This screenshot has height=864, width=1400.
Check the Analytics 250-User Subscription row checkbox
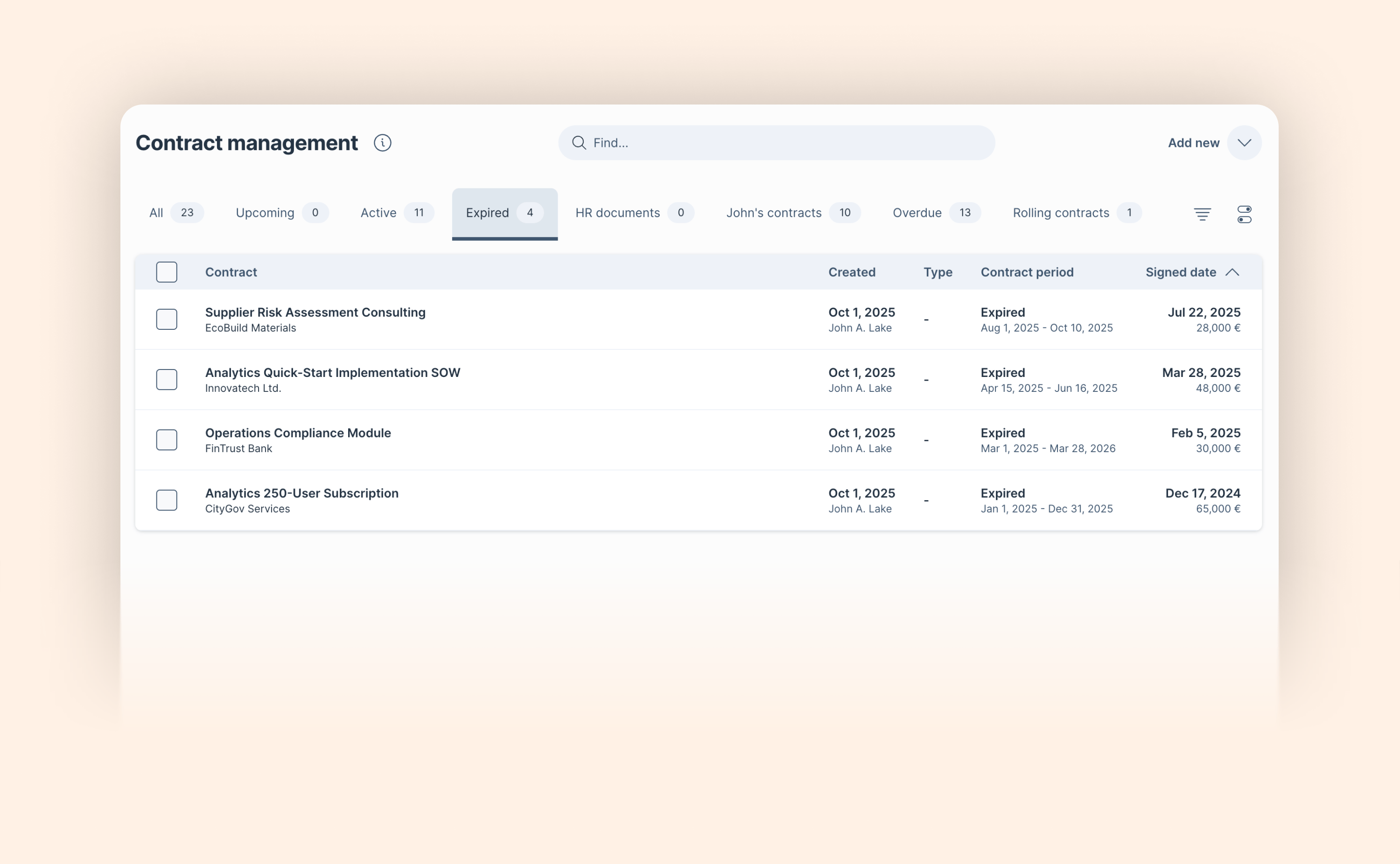(166, 500)
